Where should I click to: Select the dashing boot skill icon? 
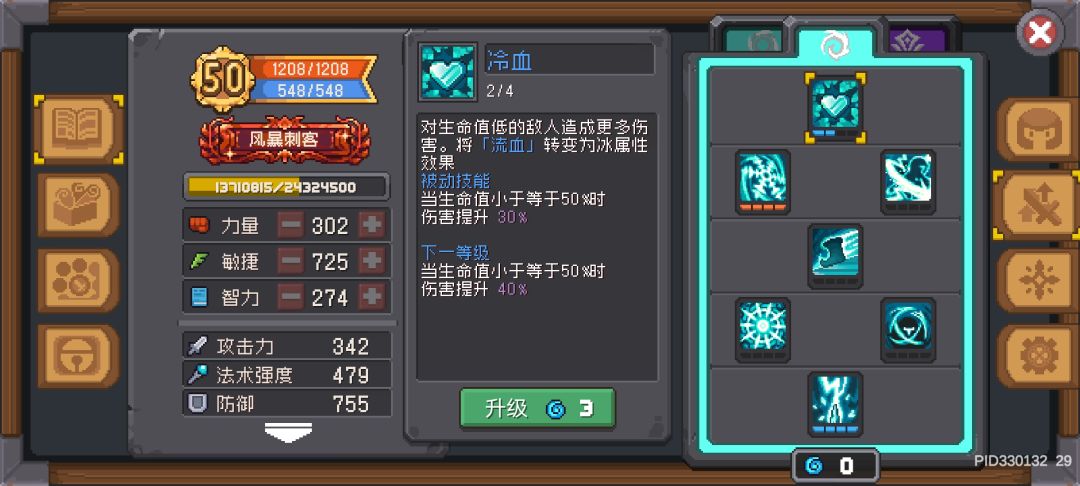(835, 255)
